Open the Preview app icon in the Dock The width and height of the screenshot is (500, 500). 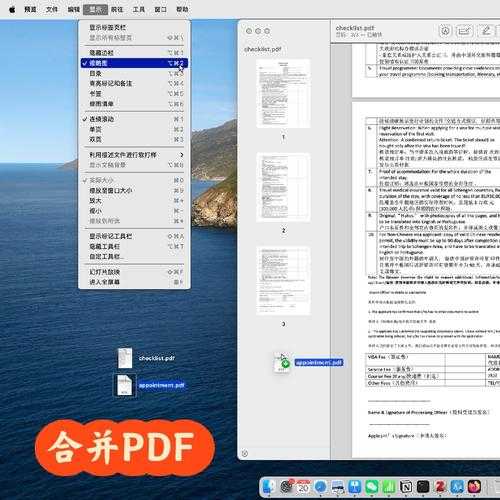point(338,487)
